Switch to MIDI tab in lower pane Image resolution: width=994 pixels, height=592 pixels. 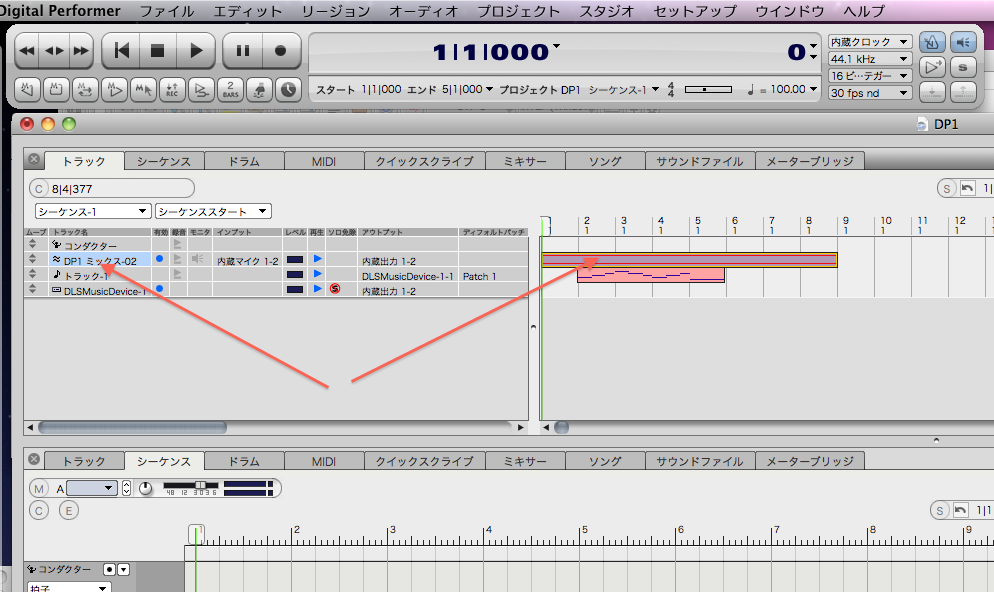(x=324, y=461)
